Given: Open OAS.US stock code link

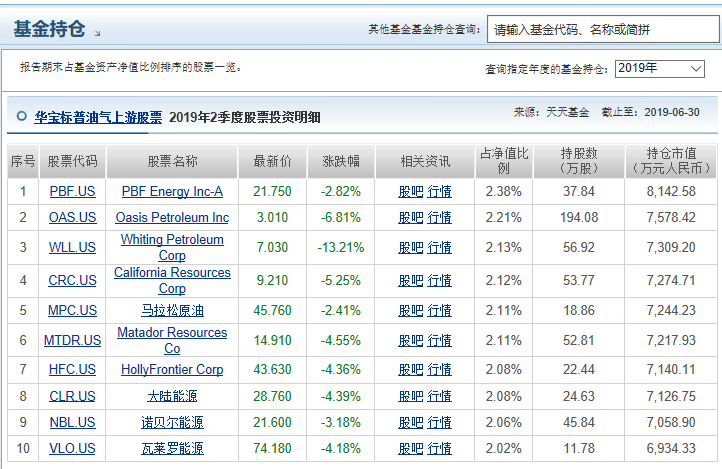Looking at the screenshot, I should (x=72, y=217).
